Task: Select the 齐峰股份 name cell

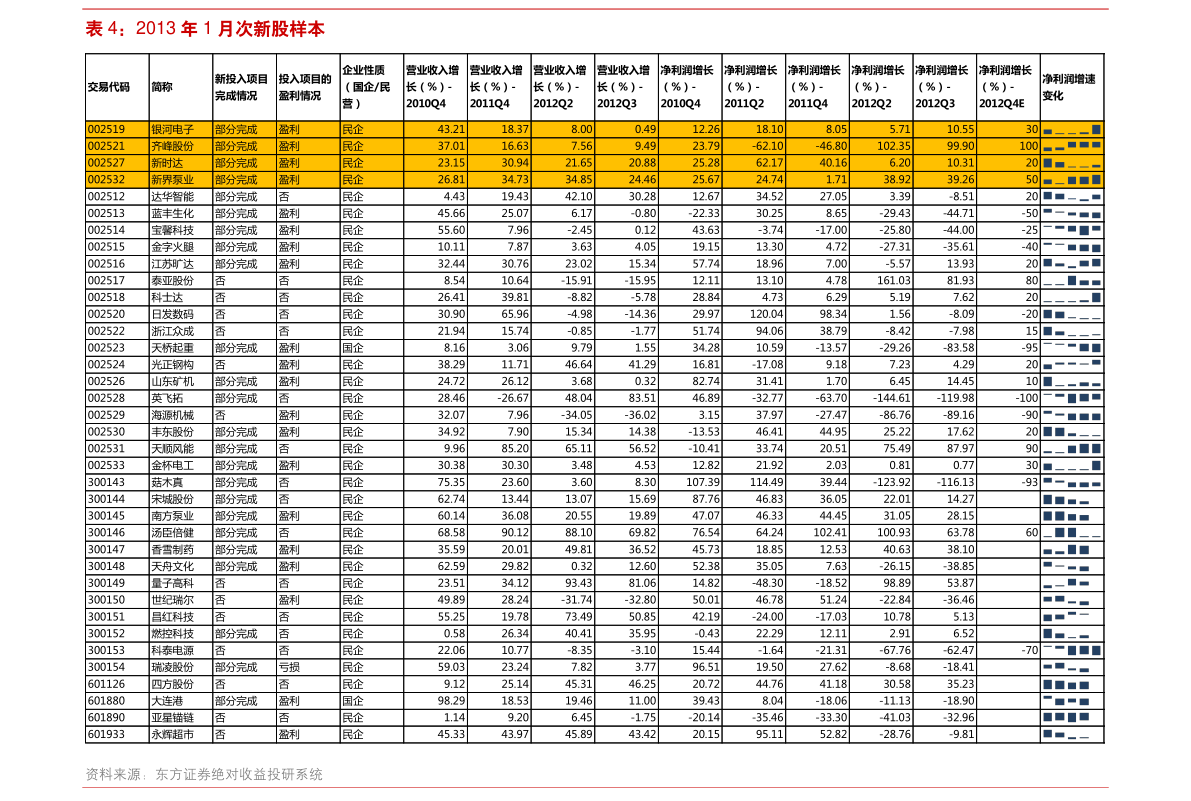Action: [x=180, y=146]
